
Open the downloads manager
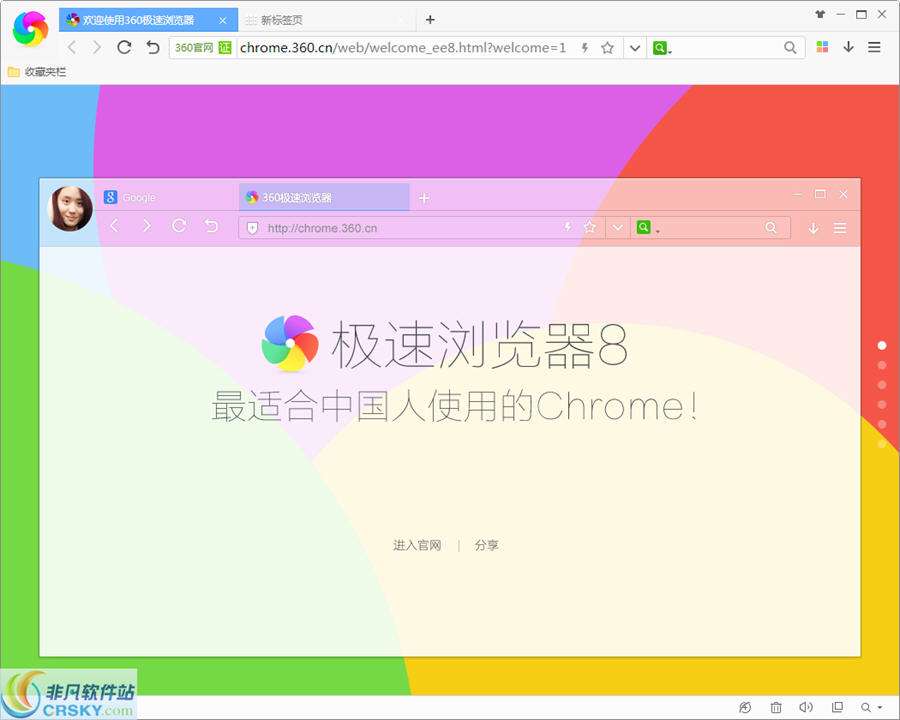point(849,47)
